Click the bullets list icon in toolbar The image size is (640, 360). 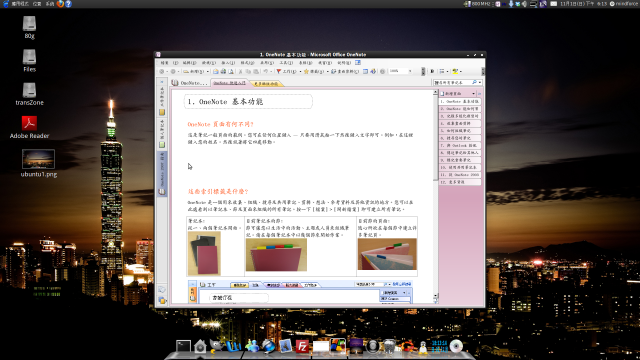[x=442, y=71]
